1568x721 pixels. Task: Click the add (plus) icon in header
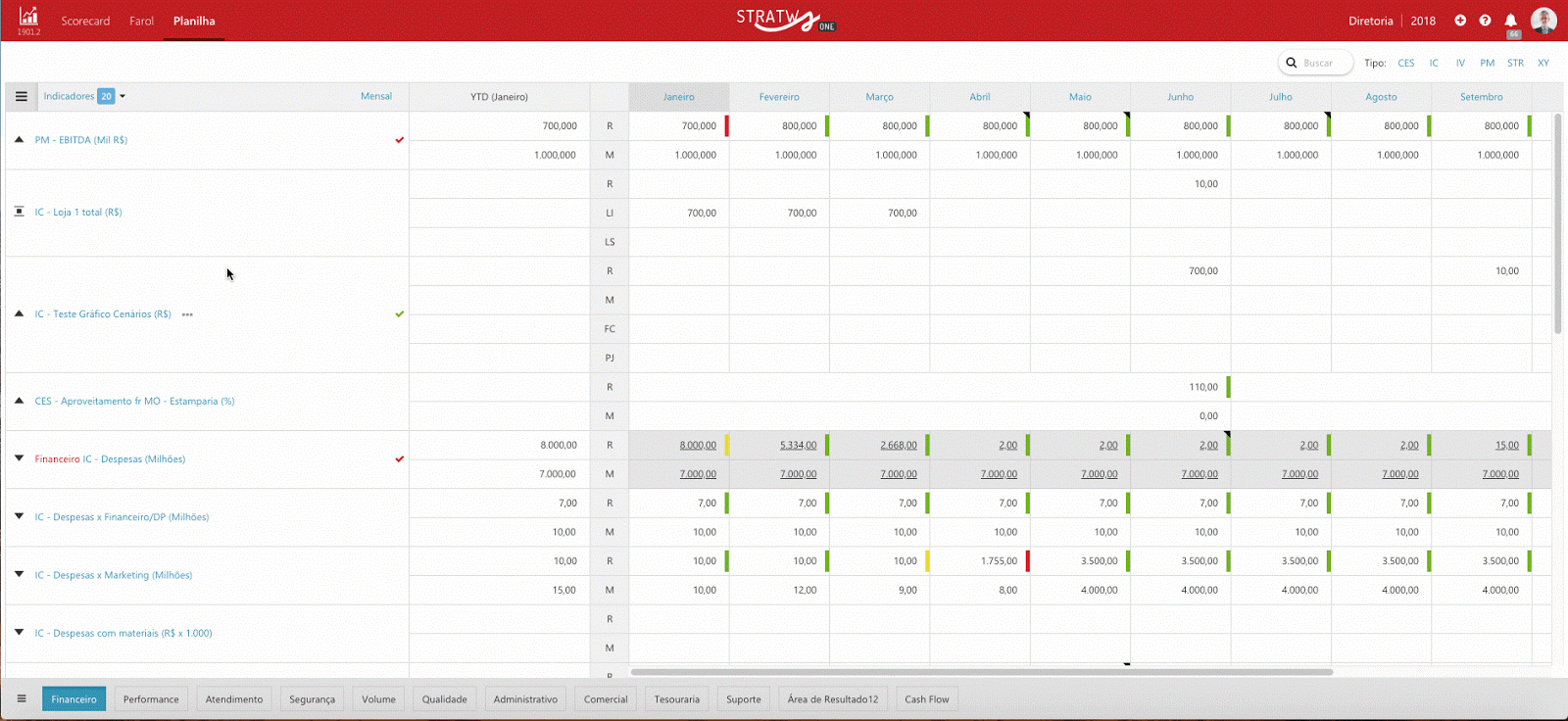(x=1460, y=21)
